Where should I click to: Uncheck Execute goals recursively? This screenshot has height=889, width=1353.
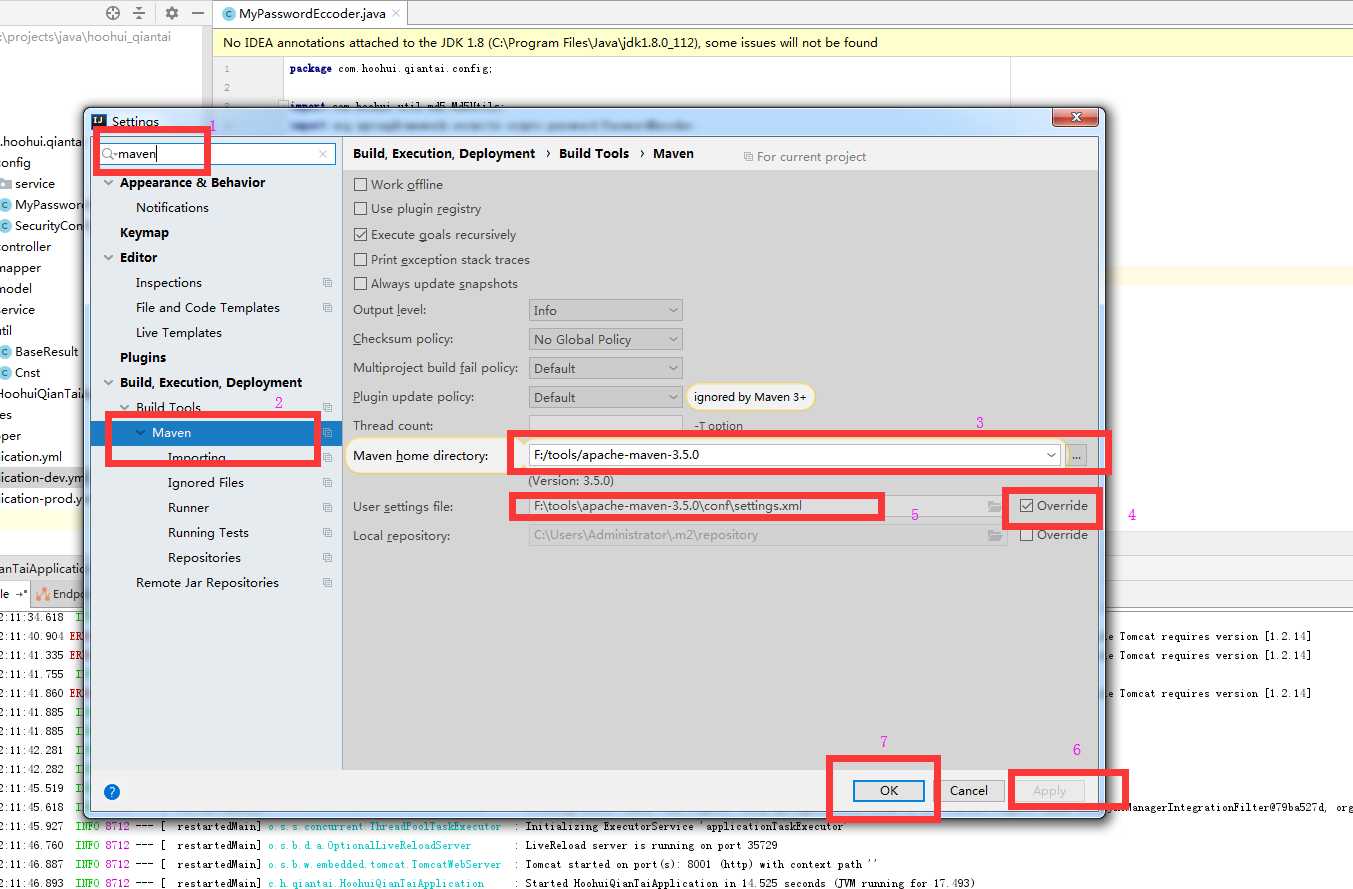(x=360, y=235)
